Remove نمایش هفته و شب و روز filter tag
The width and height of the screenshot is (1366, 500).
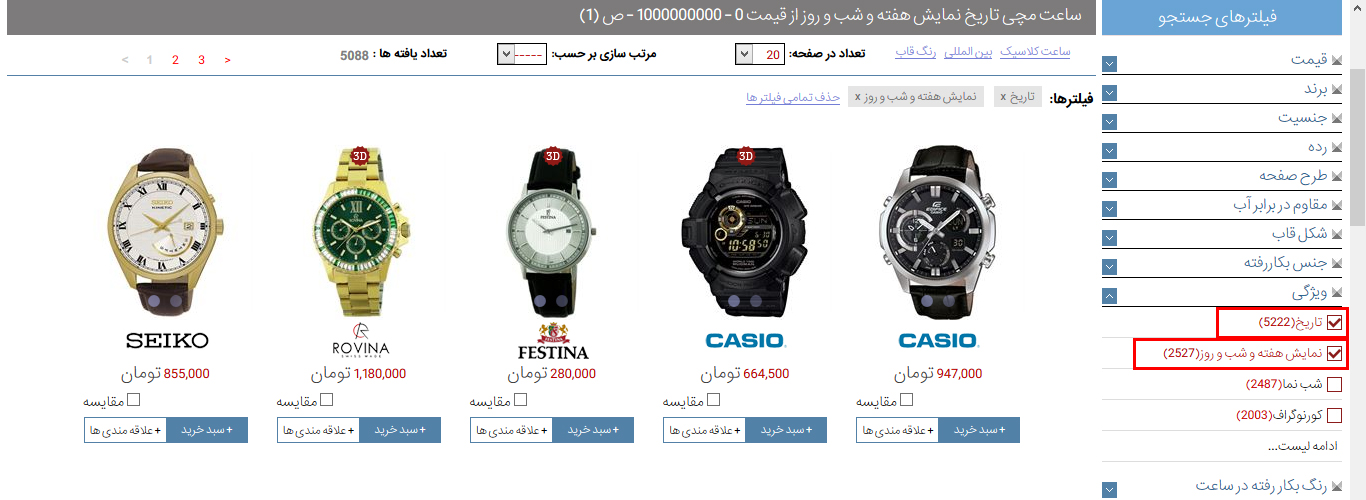(x=857, y=97)
